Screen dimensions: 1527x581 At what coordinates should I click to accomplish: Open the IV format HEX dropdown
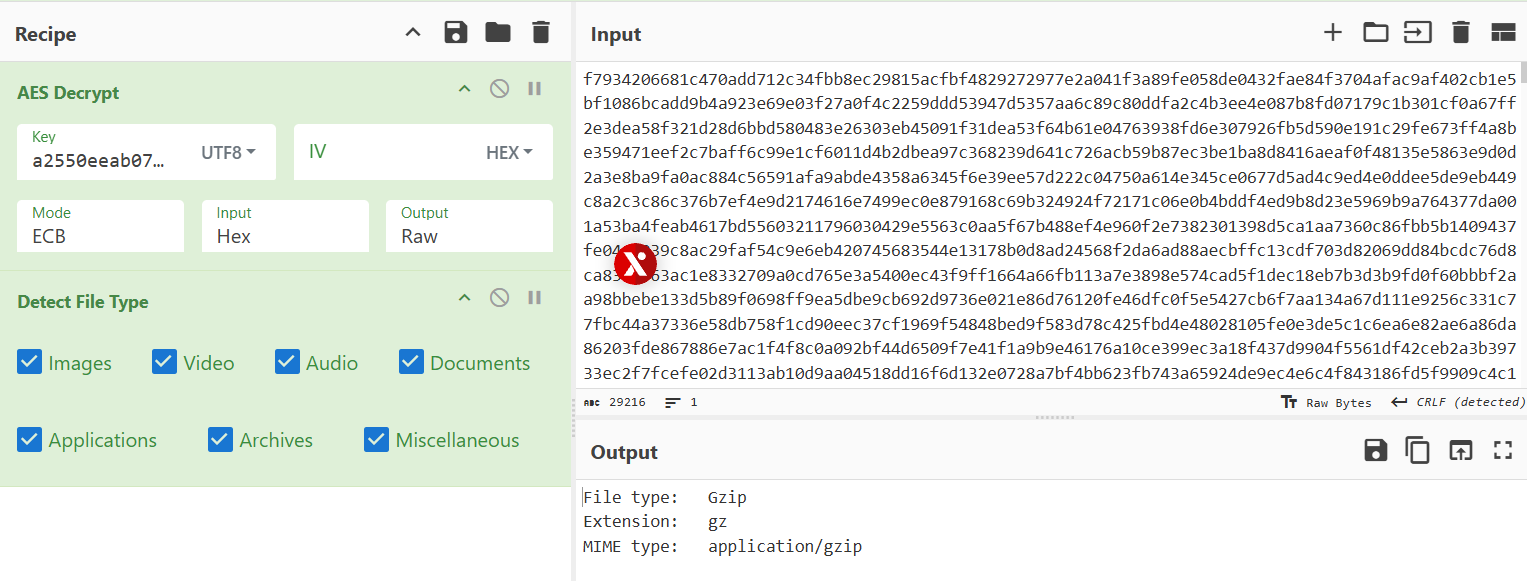(x=509, y=153)
